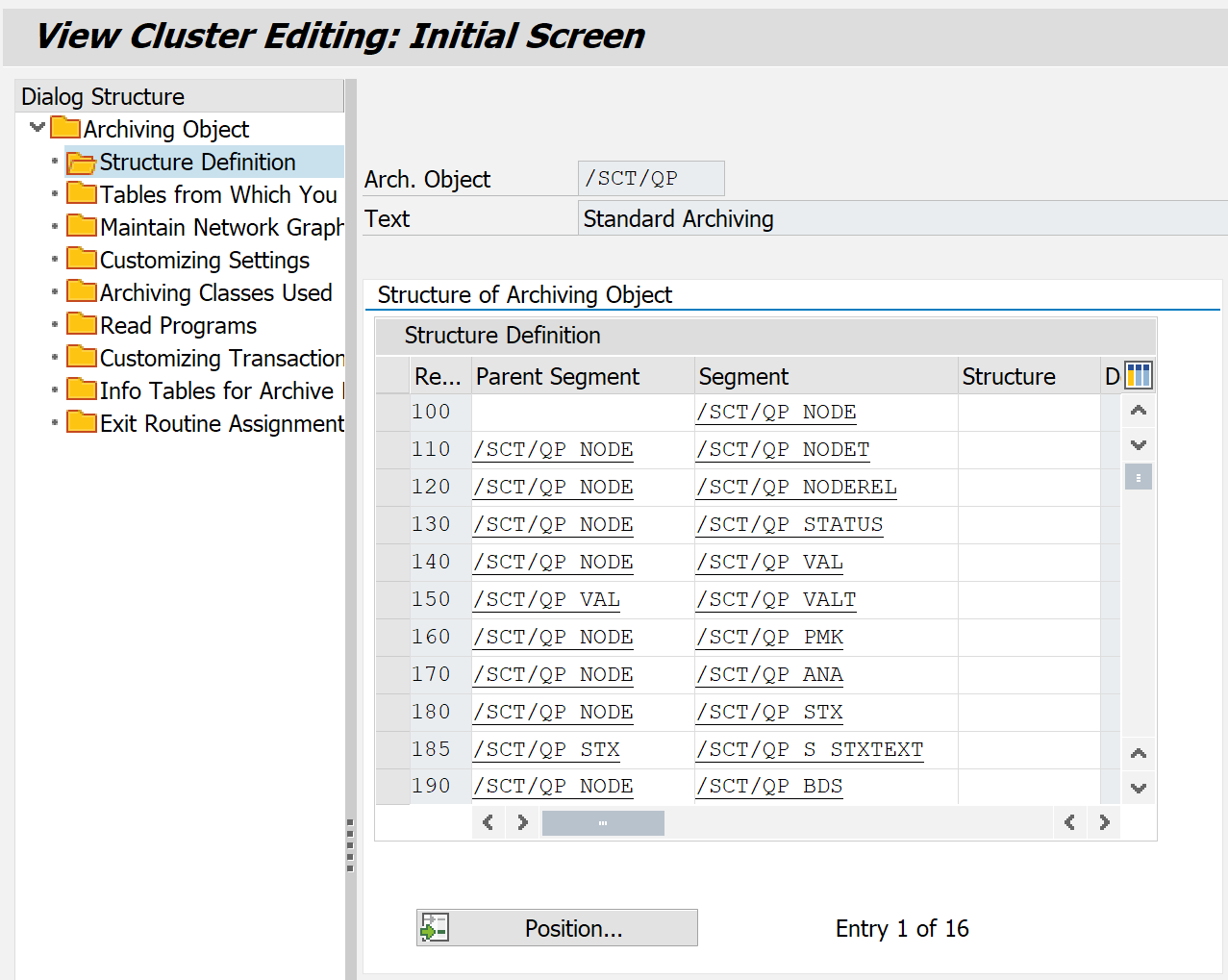The height and width of the screenshot is (980, 1228).
Task: Select the row 150 selector box
Action: pyautogui.click(x=392, y=599)
